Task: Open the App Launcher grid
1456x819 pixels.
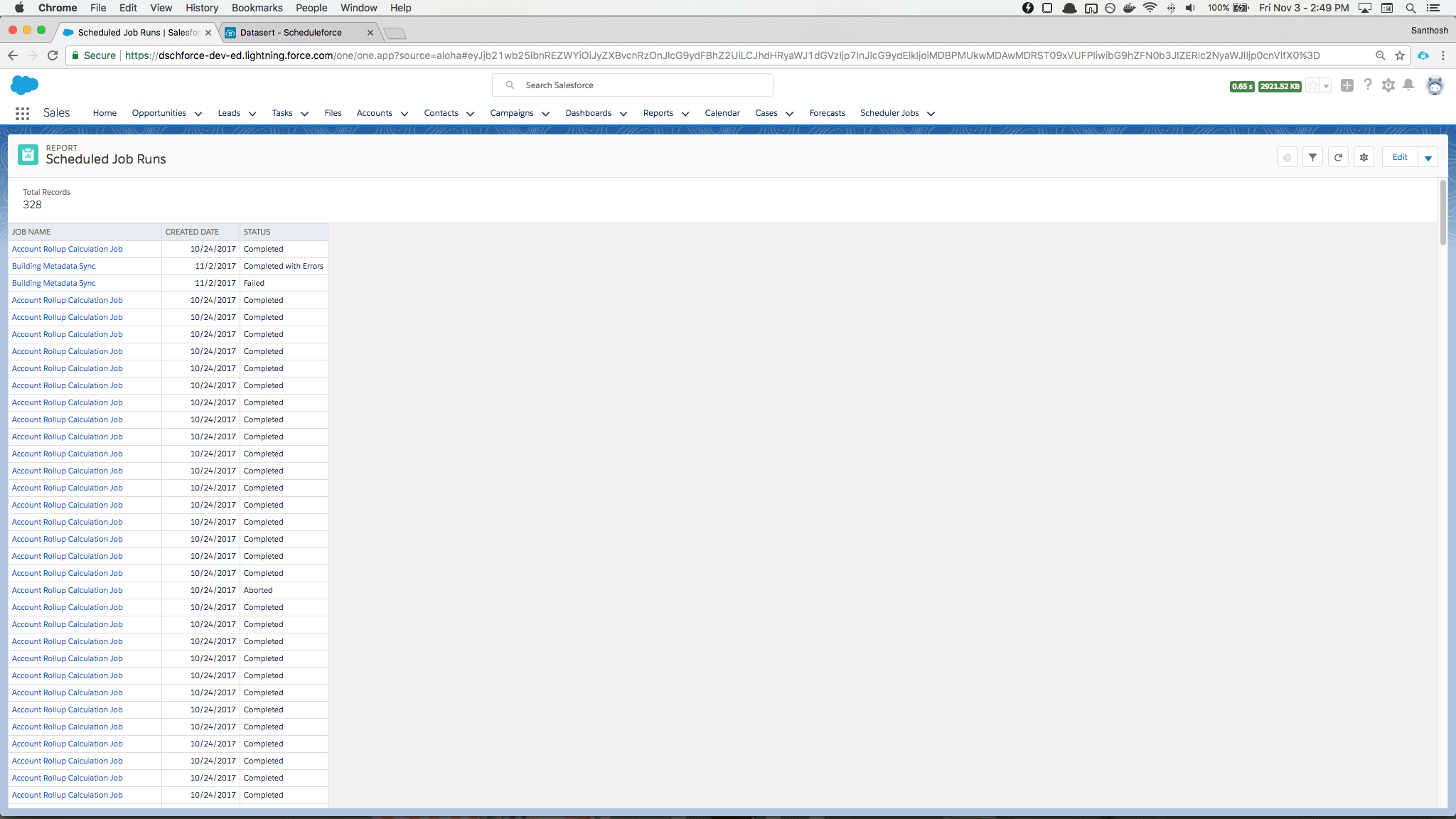Action: (22, 113)
